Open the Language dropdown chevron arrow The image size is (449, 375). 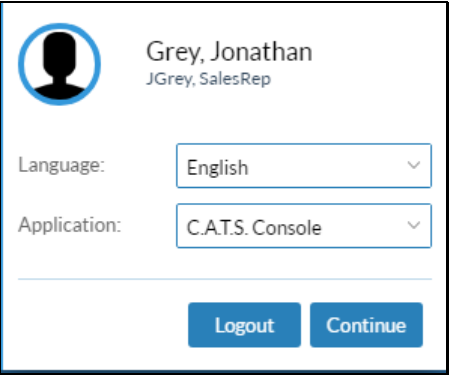click(x=414, y=165)
